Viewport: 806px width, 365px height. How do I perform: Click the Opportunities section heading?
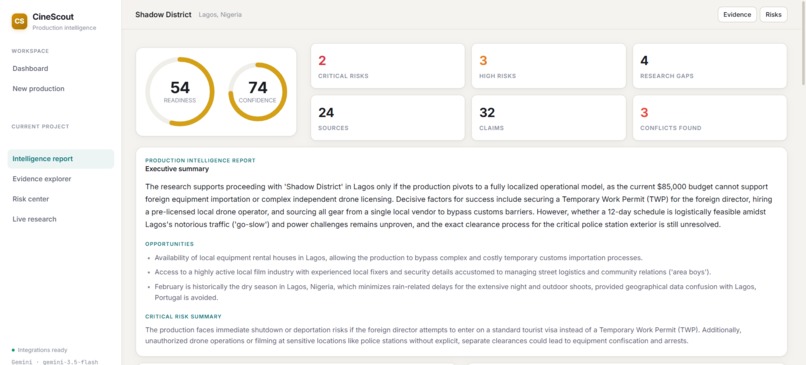point(169,244)
